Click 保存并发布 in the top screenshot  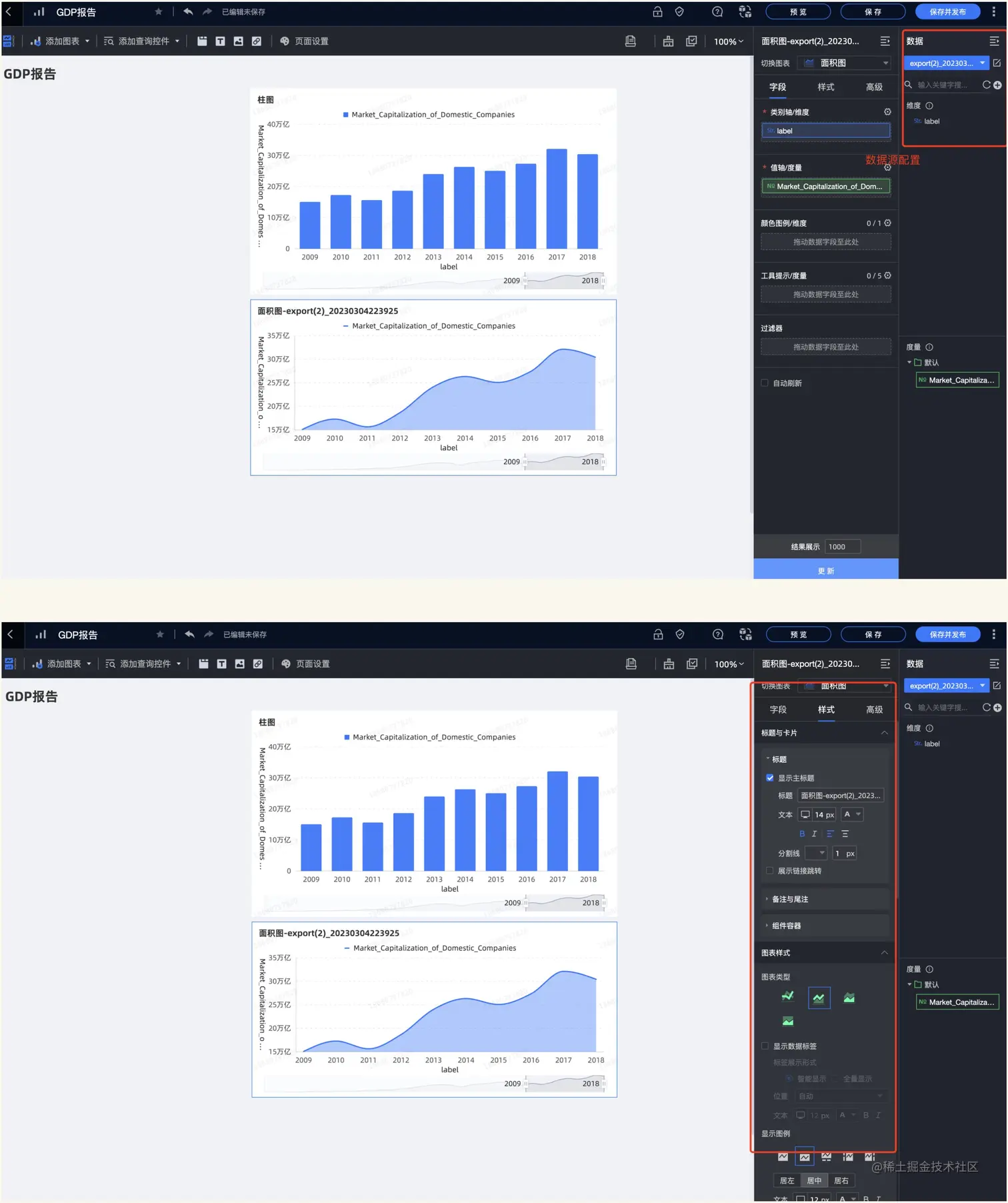947,11
